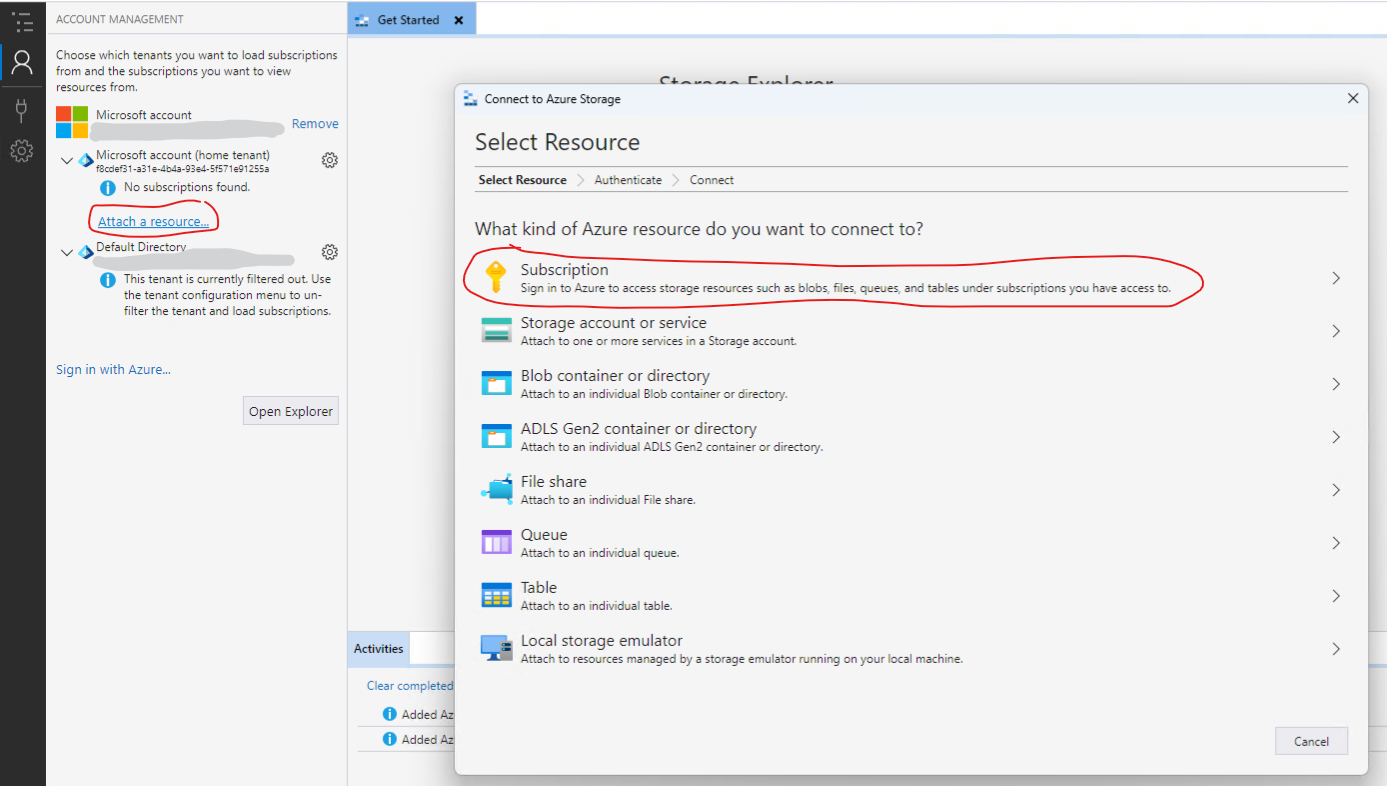
Task: Go to Authenticate breadcrumb step
Action: [x=628, y=180]
